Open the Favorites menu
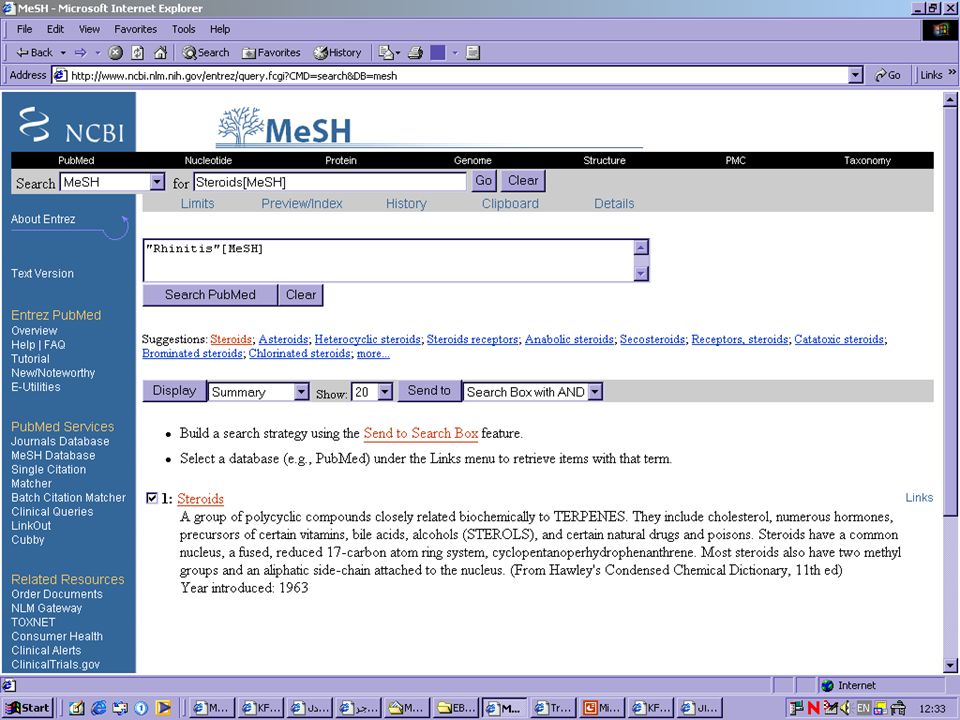Viewport: 960px width, 720px height. tap(135, 29)
